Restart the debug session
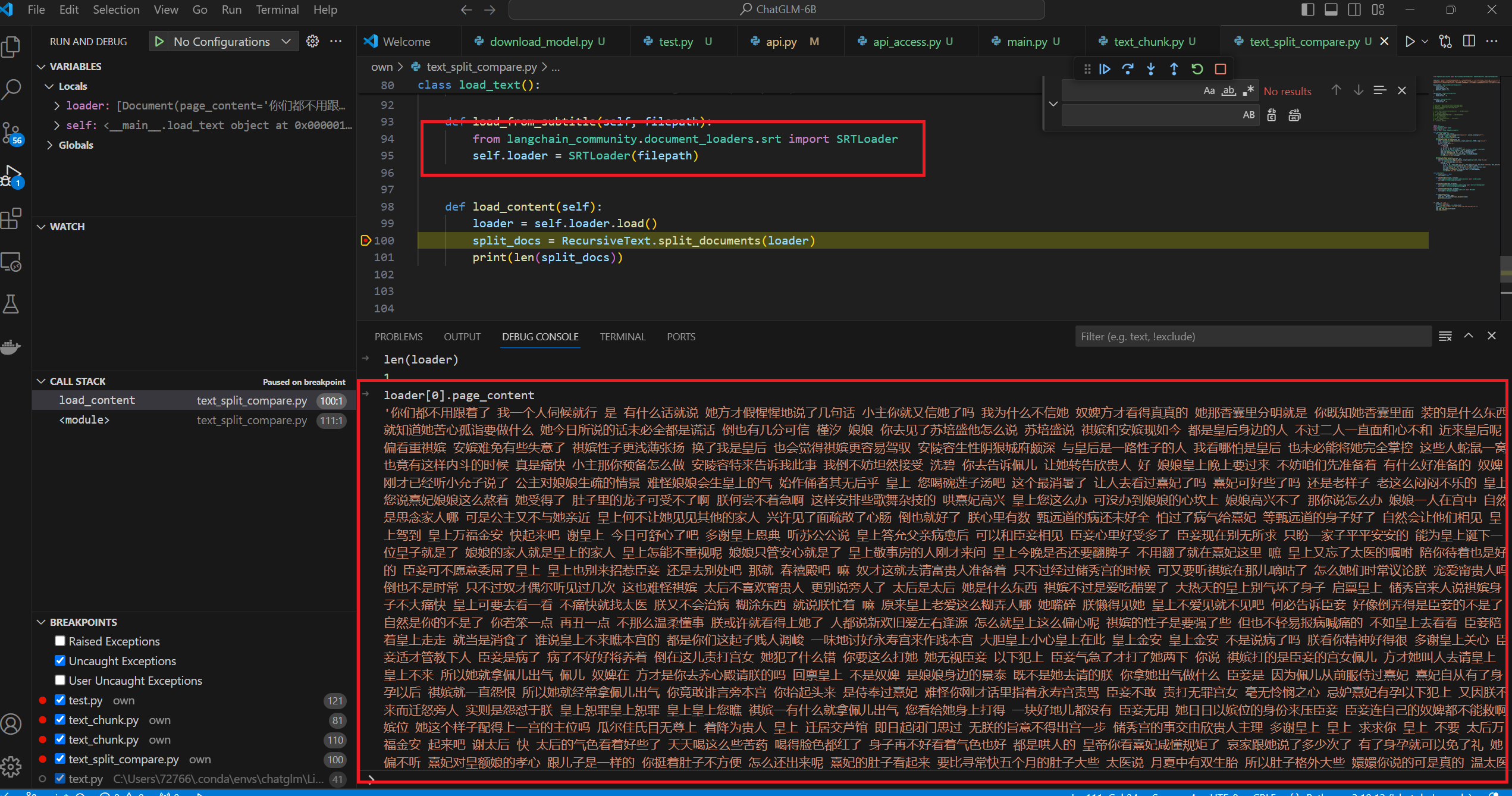Image resolution: width=1512 pixels, height=796 pixels. 1197,69
